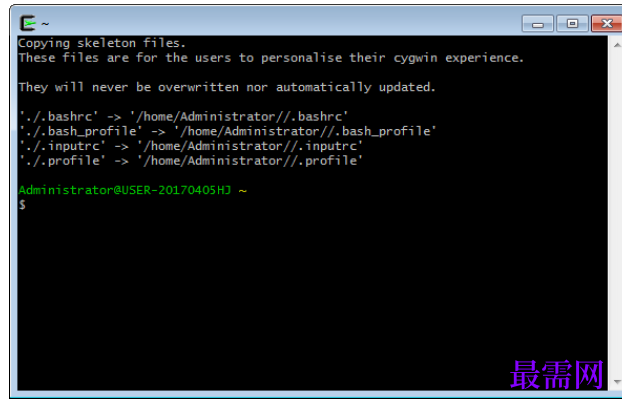Click the purple 最需网 watermark logo

click(x=556, y=374)
